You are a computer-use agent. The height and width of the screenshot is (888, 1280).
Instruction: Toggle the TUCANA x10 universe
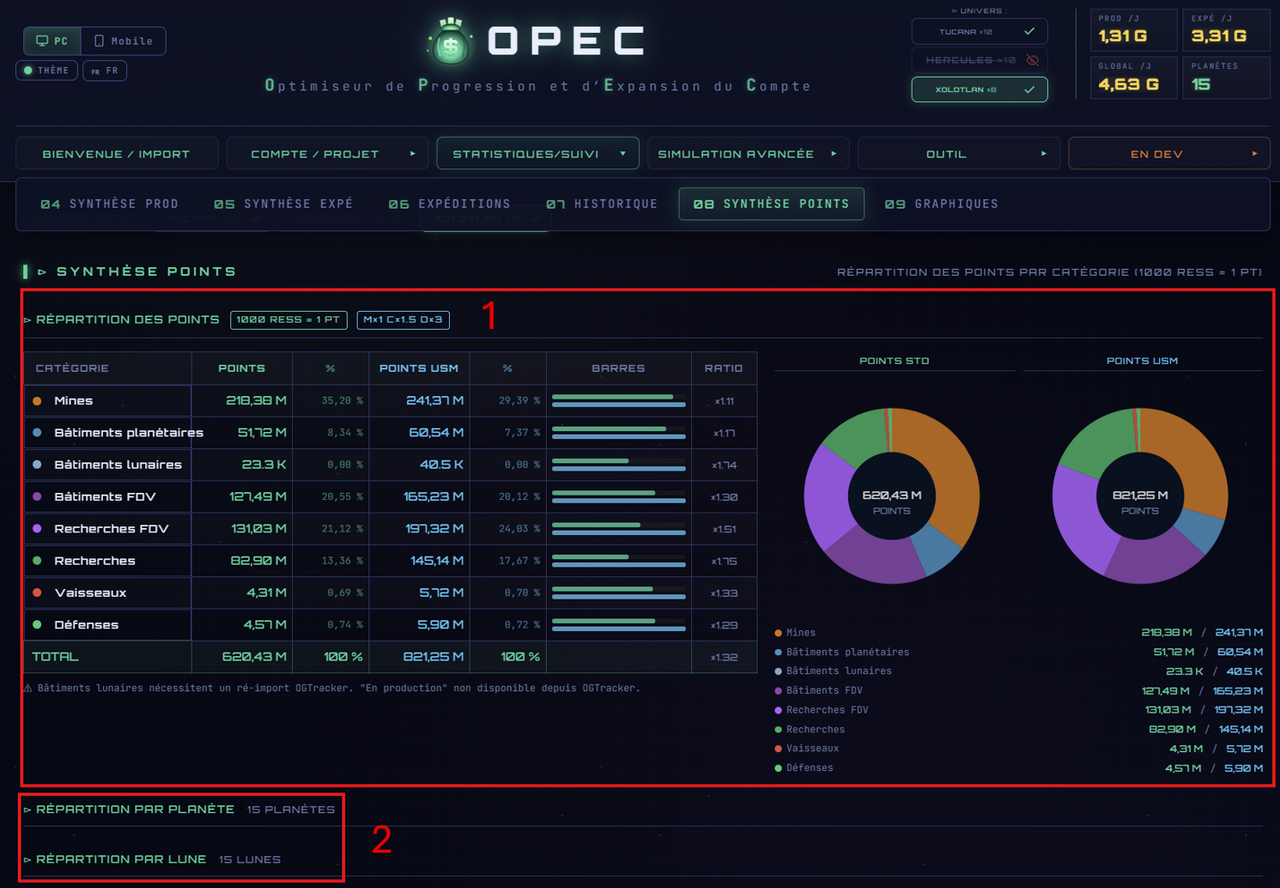pos(979,31)
